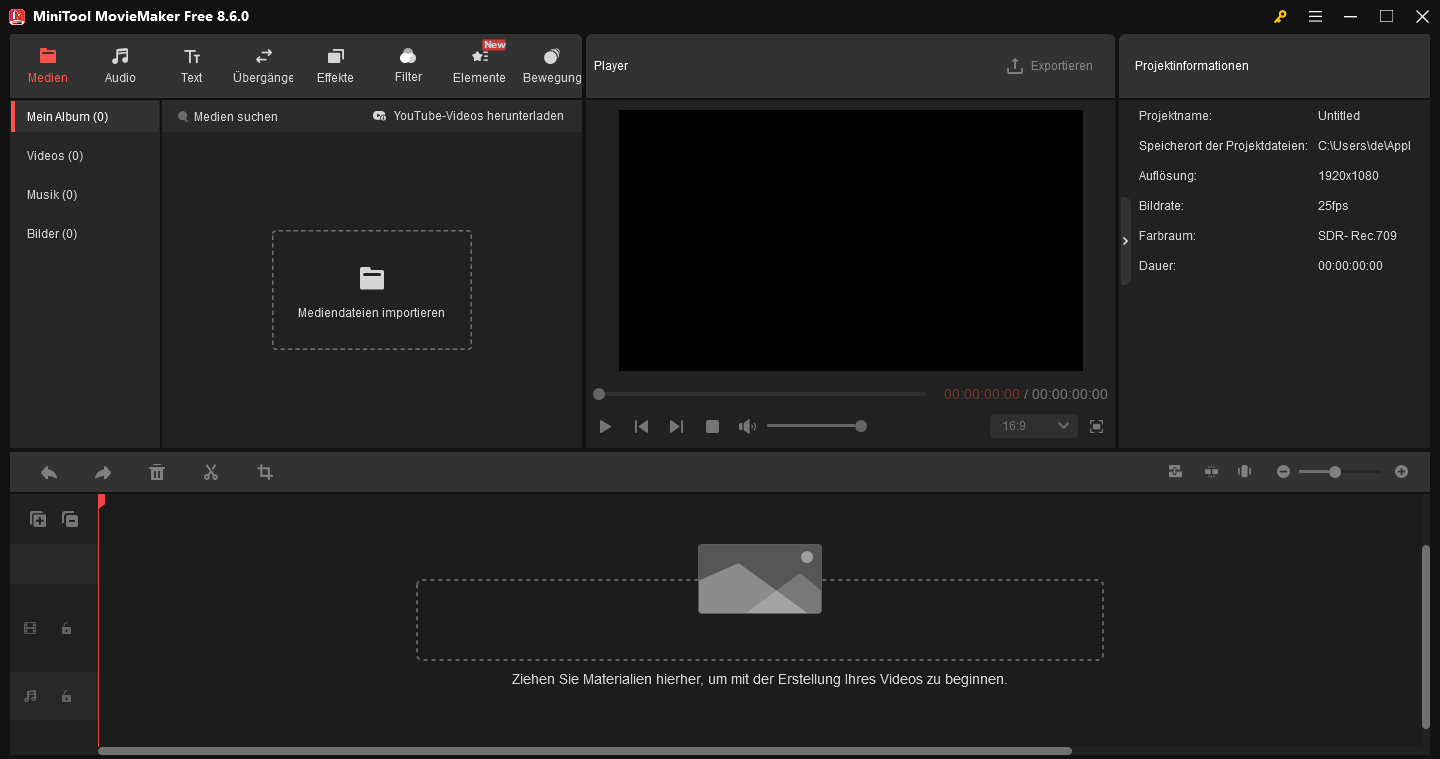This screenshot has height=759, width=1440.
Task: Select the split (scissors) tool in the timeline toolbar
Action: pos(211,471)
